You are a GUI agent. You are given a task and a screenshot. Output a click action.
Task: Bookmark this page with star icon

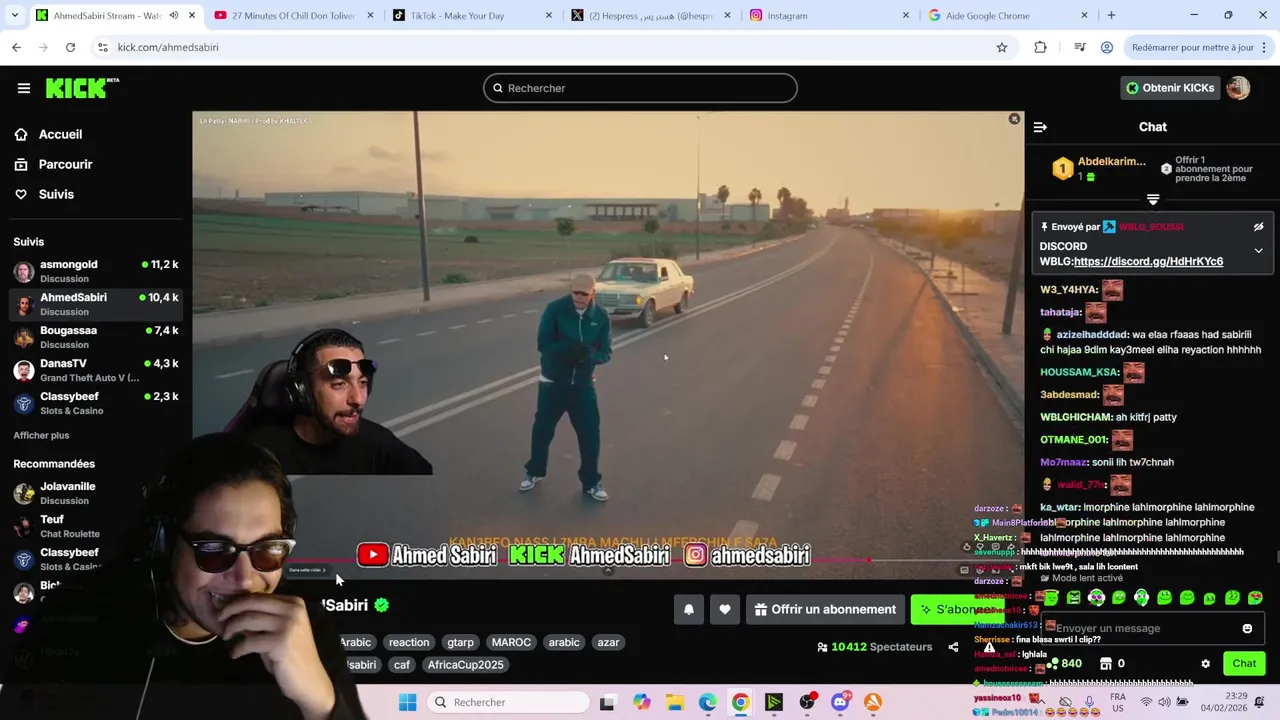pyautogui.click(x=1001, y=47)
